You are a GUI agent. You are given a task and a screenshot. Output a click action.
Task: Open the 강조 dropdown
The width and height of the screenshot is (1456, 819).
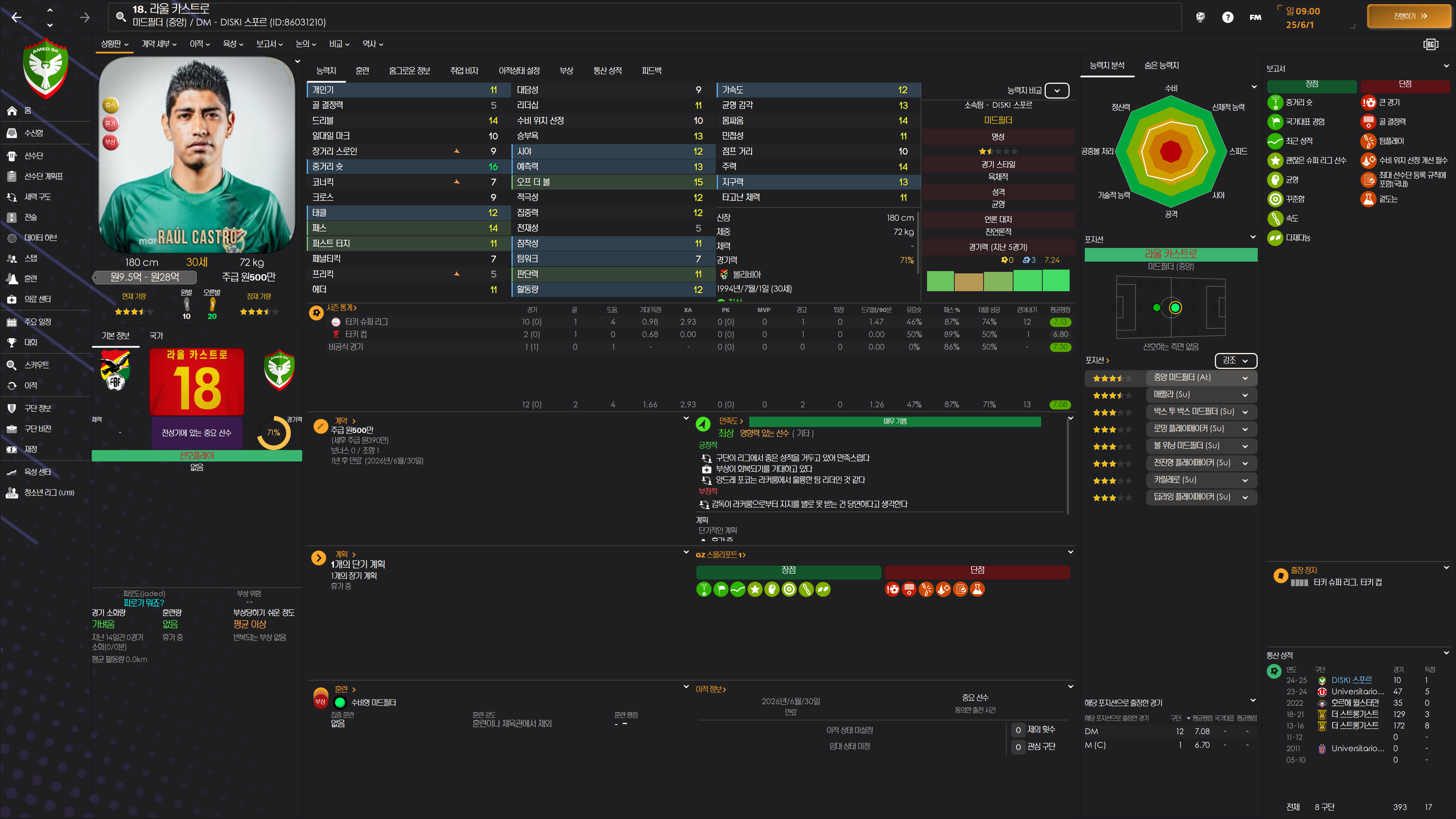pos(1236,361)
